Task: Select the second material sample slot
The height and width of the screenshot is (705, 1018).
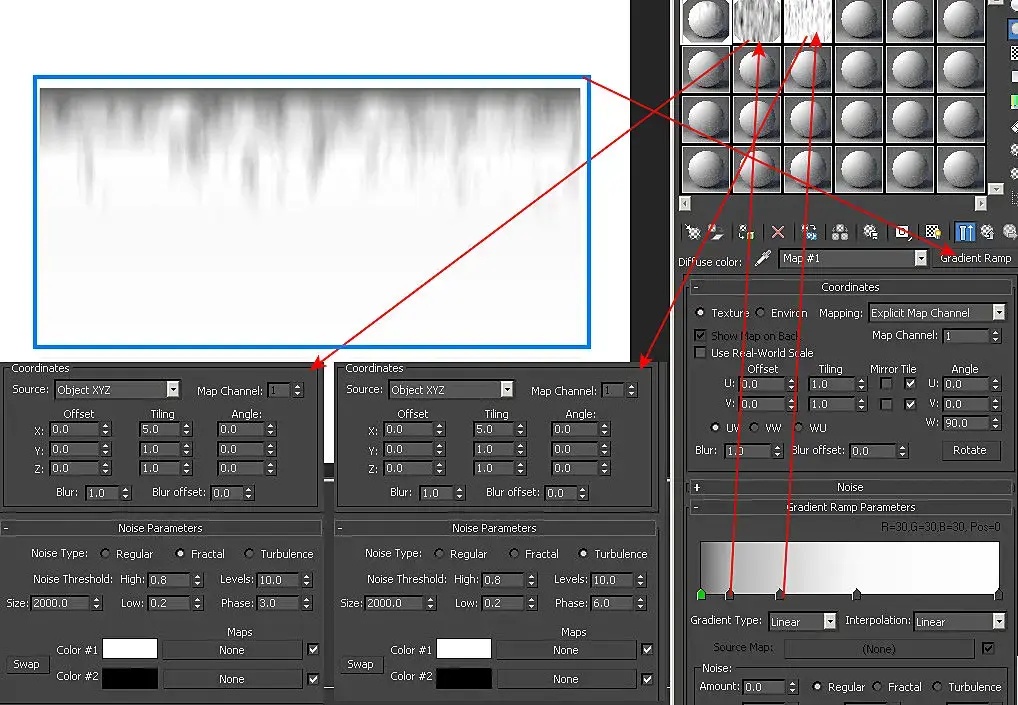Action: [756, 21]
